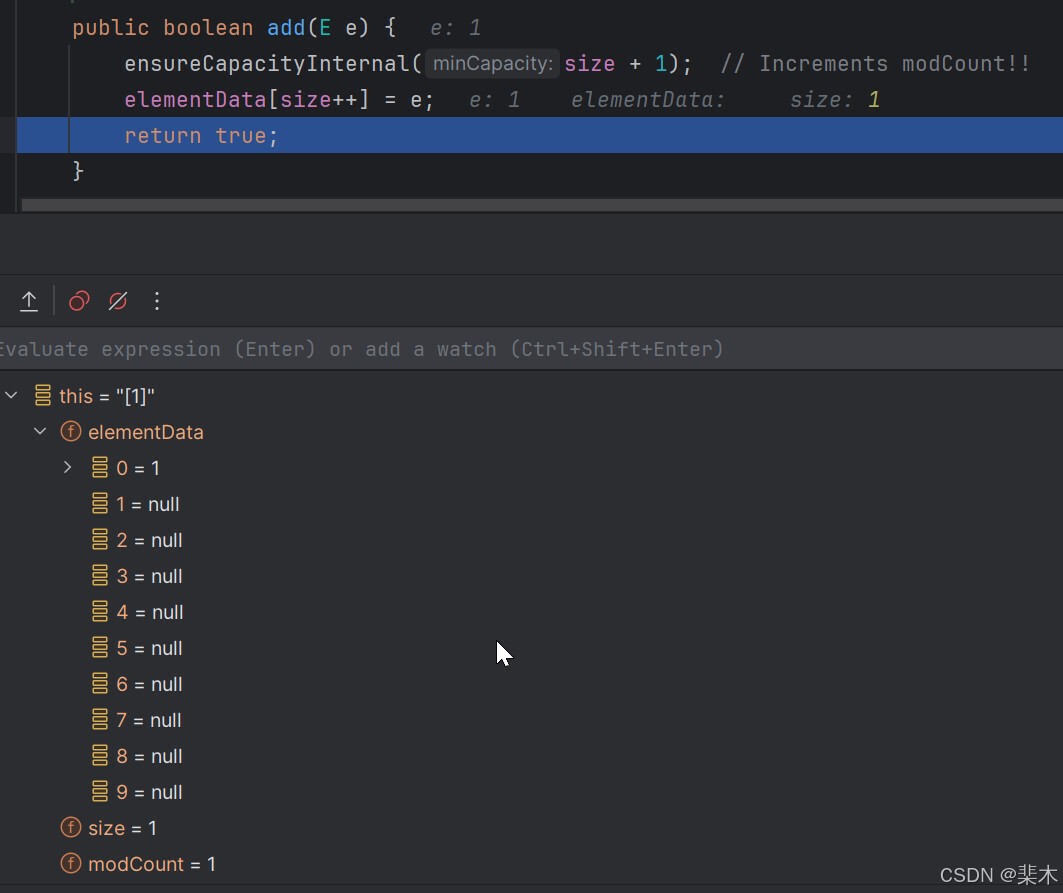The width and height of the screenshot is (1063, 893).
Task: Click the Evaluate expression input field
Action: 532,349
